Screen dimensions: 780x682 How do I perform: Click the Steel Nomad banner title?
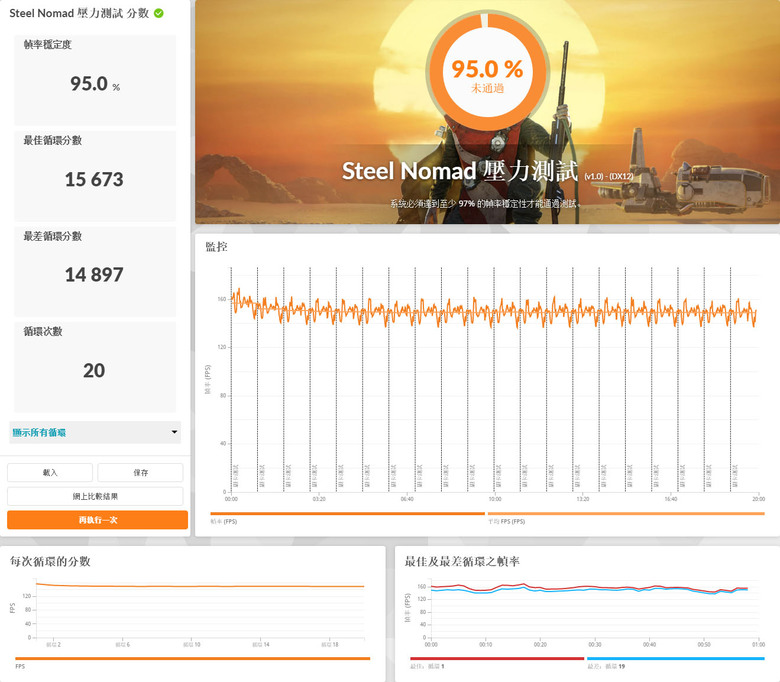[460, 171]
